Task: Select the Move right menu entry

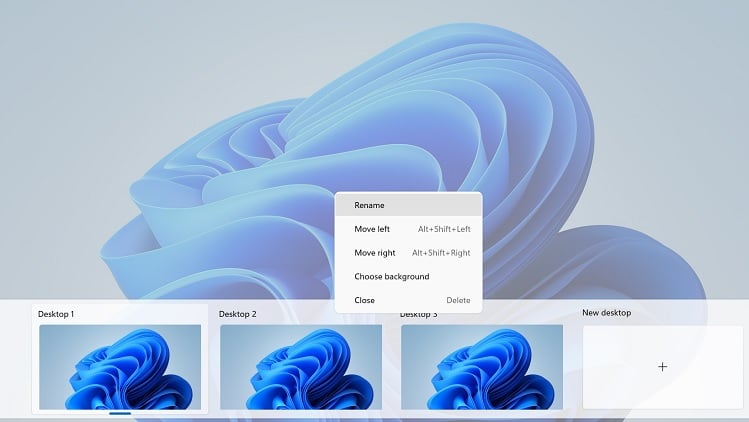Action: (408, 253)
